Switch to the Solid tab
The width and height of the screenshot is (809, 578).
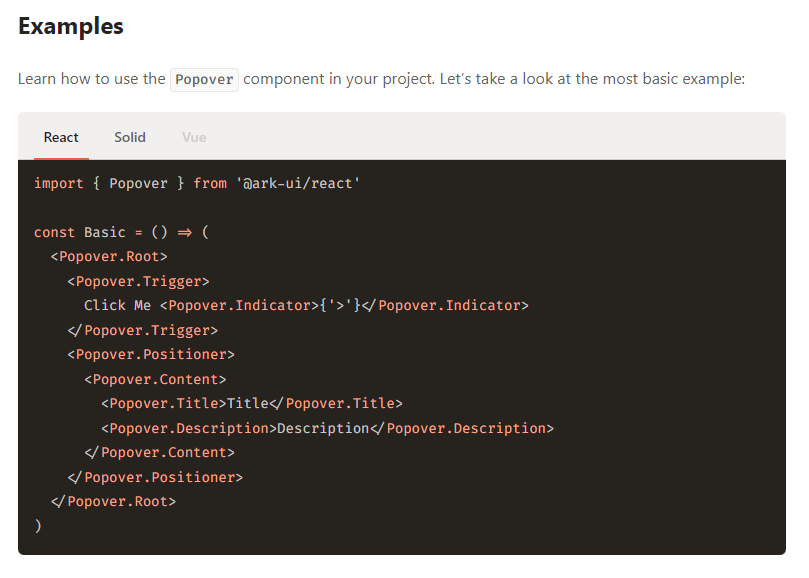pos(129,137)
